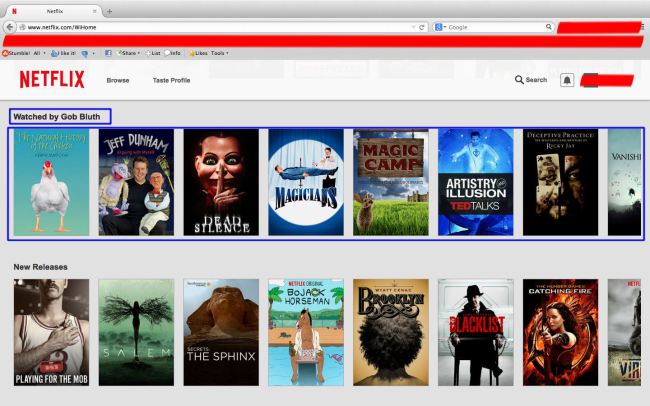Choose the Brooklyn poster
Viewport: 650px width, 406px height.
[x=391, y=332]
